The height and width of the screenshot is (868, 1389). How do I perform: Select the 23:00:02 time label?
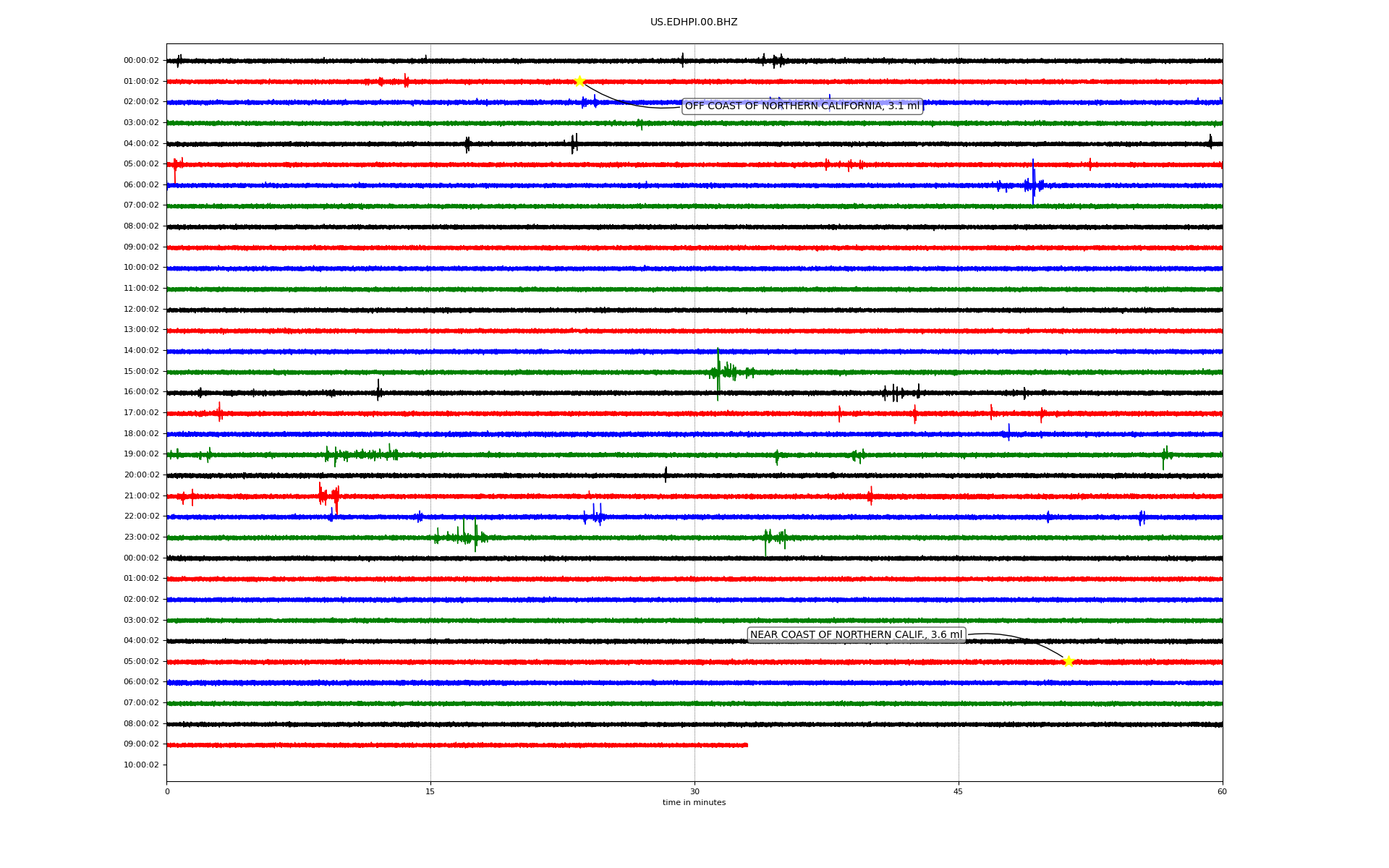pyautogui.click(x=141, y=537)
